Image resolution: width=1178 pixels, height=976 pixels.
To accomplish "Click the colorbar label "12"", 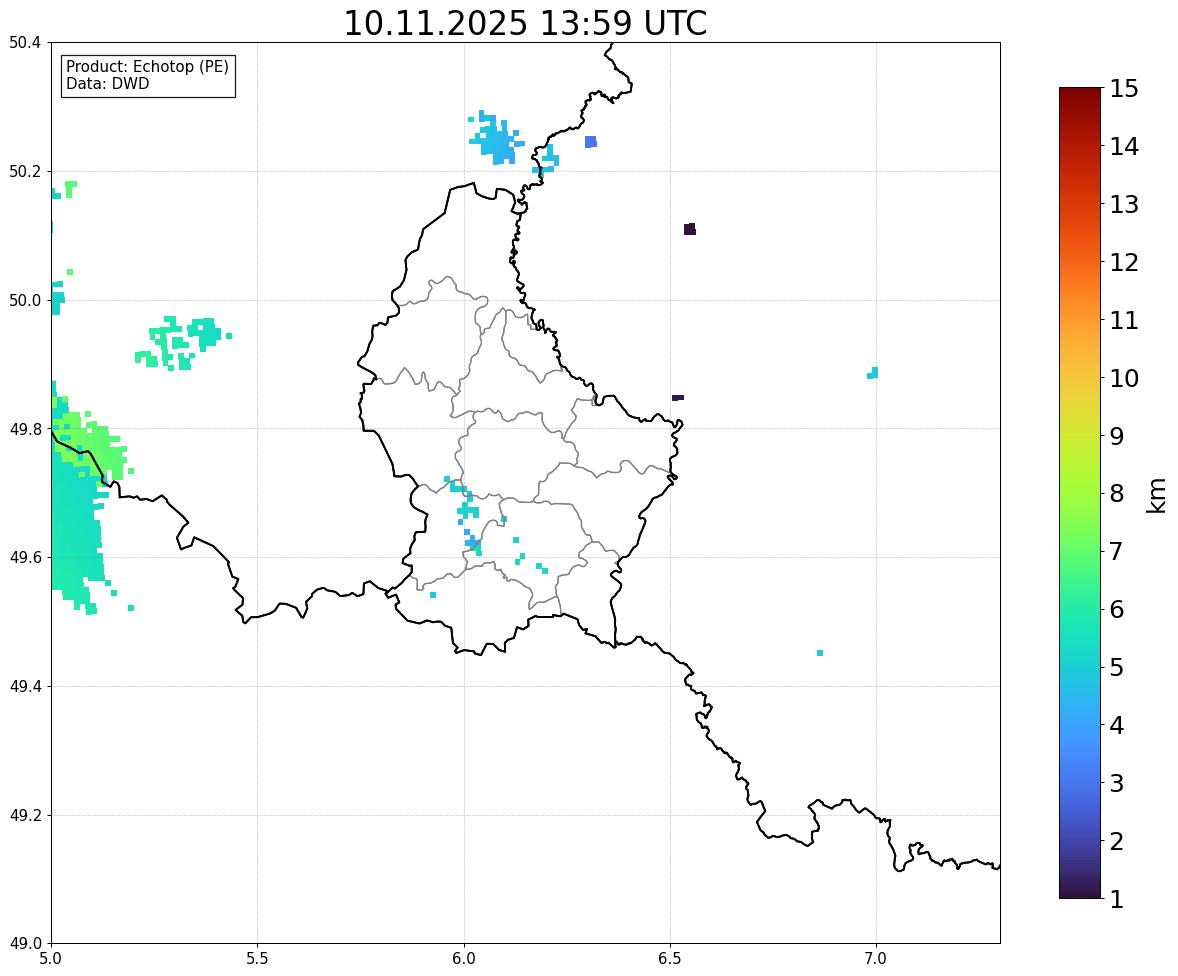I will (x=1124, y=262).
